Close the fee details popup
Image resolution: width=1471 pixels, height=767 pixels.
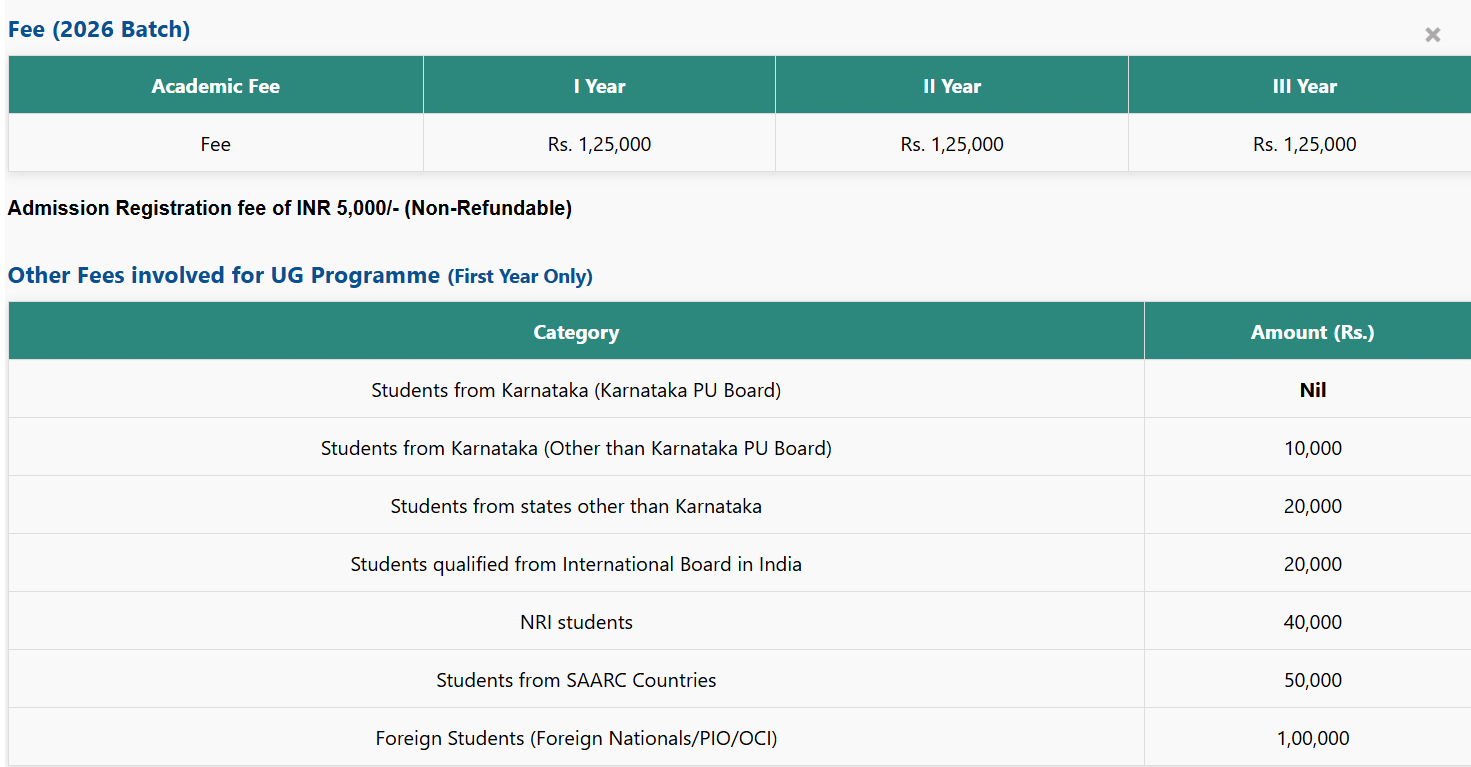pos(1432,35)
